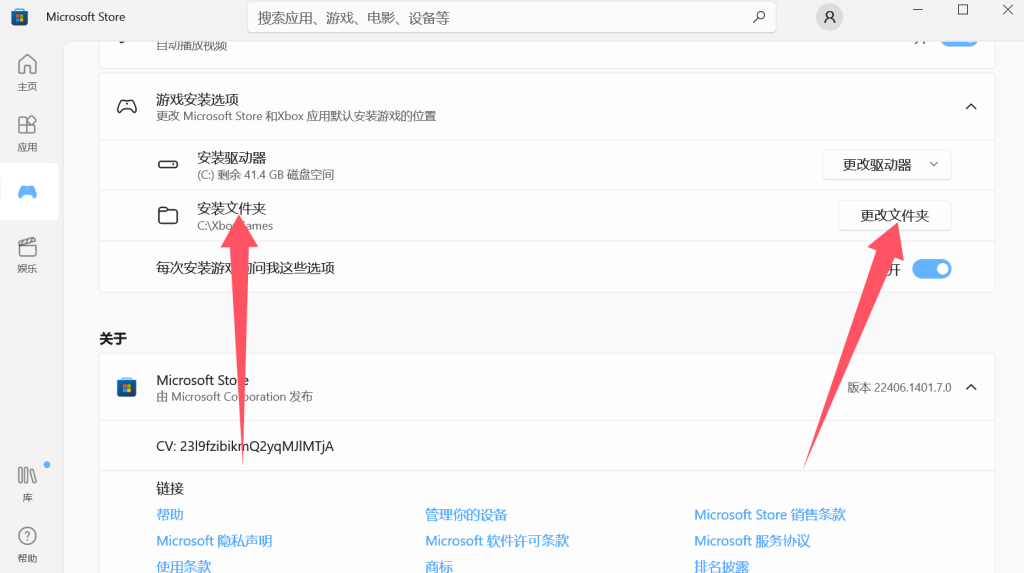Click the version text 版本 22406.1401.7.0

pyautogui.click(x=899, y=387)
